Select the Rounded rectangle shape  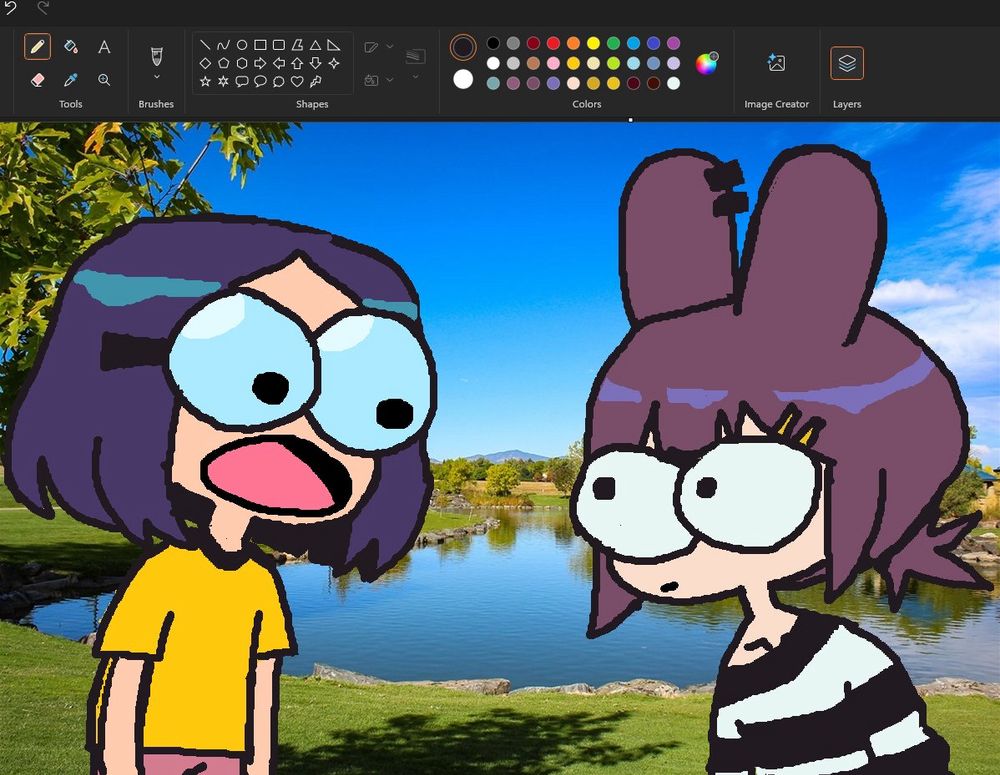279,45
